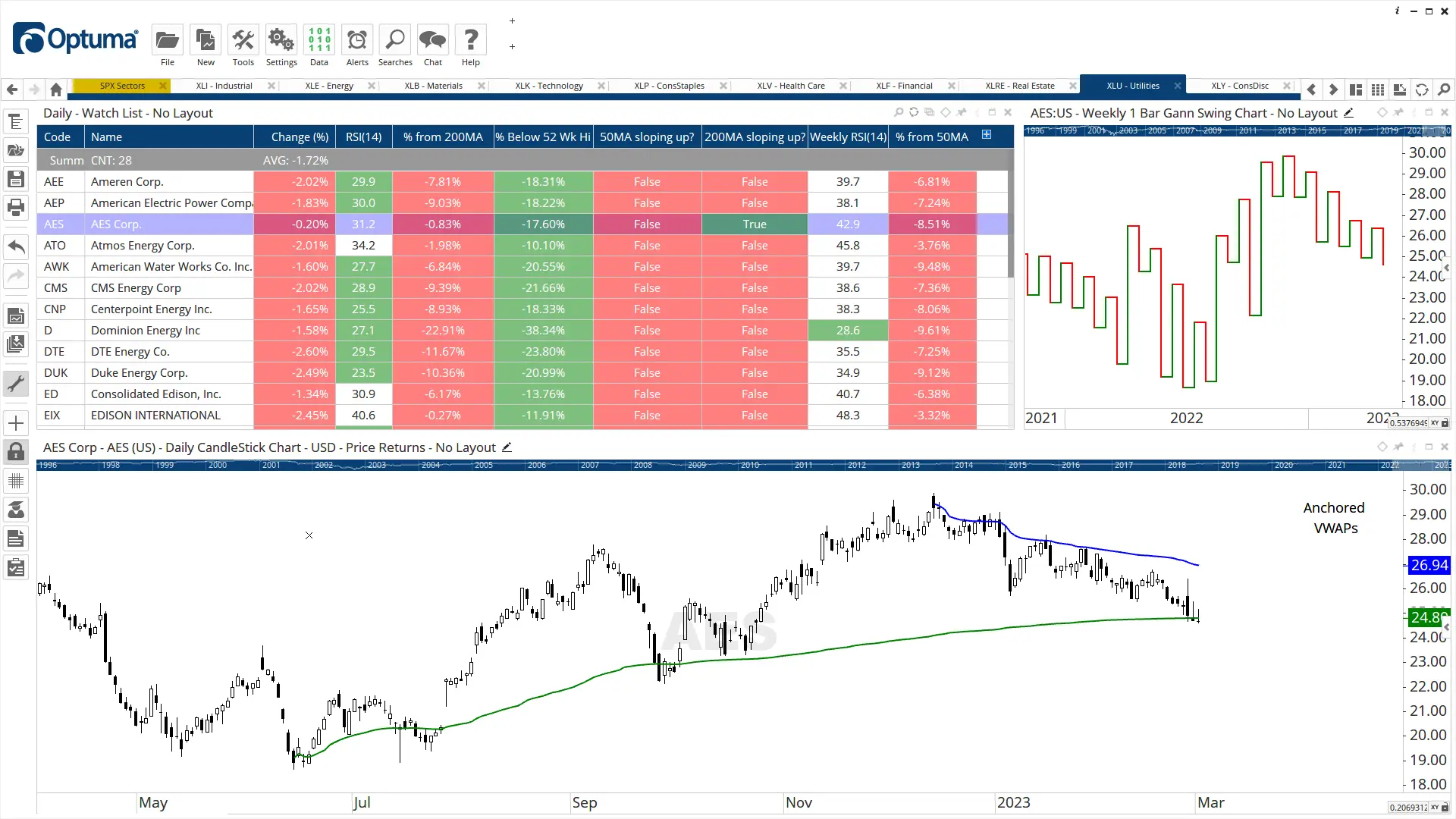This screenshot has width=1456, height=819.
Task: Expand the right side panel arrow on candlestick chart
Action: point(1447,627)
